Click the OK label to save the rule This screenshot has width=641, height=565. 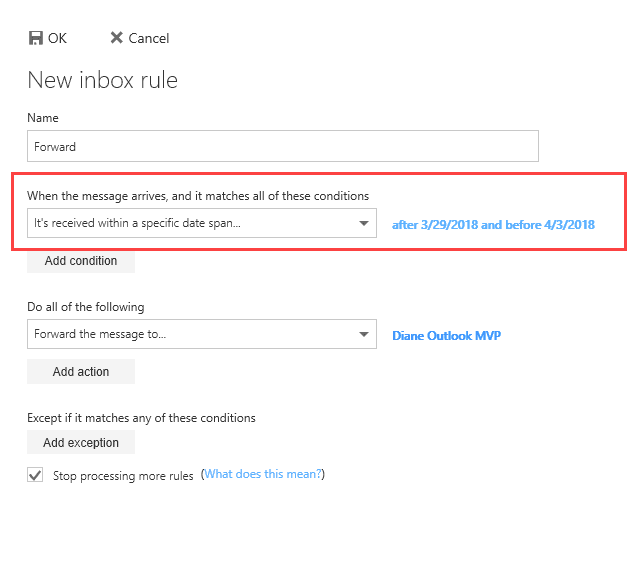pos(57,38)
